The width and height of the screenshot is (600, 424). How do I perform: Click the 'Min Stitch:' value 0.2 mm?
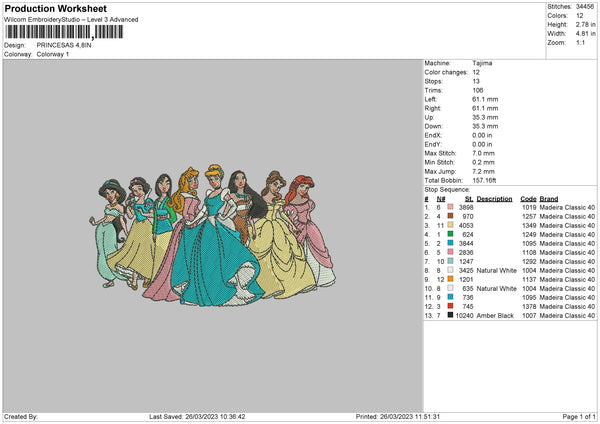tap(484, 162)
